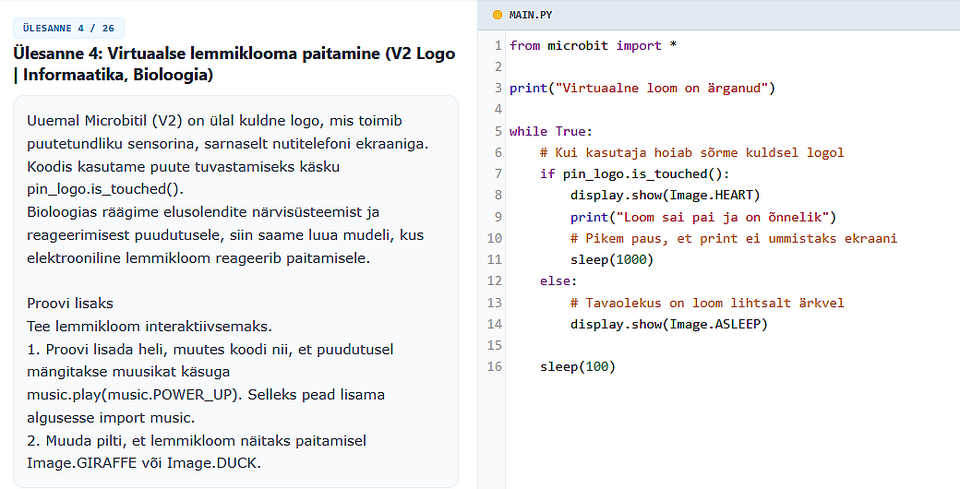
Task: Click the 'if pin_logo.is_touched():' line
Action: tap(635, 174)
